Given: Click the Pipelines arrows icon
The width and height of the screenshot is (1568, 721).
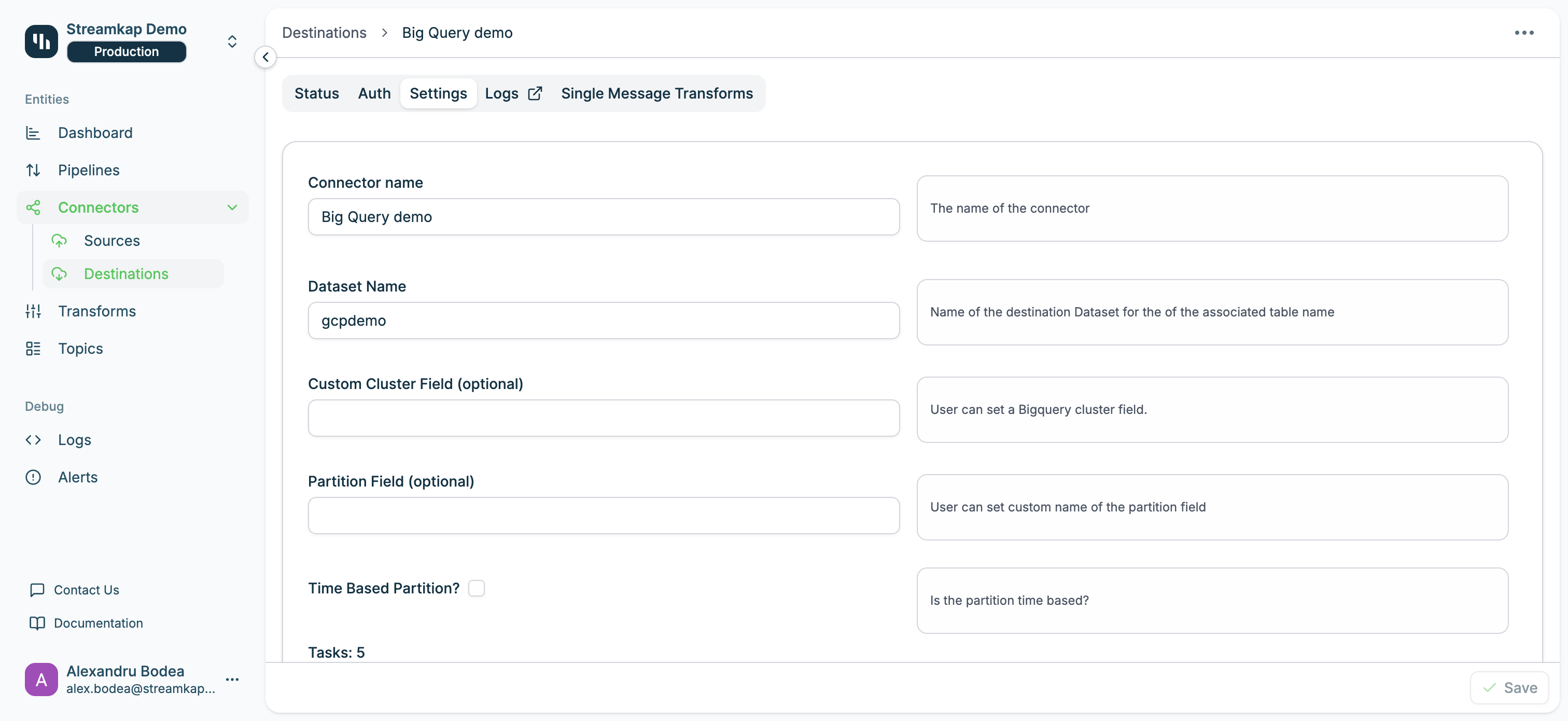Looking at the screenshot, I should point(33,170).
